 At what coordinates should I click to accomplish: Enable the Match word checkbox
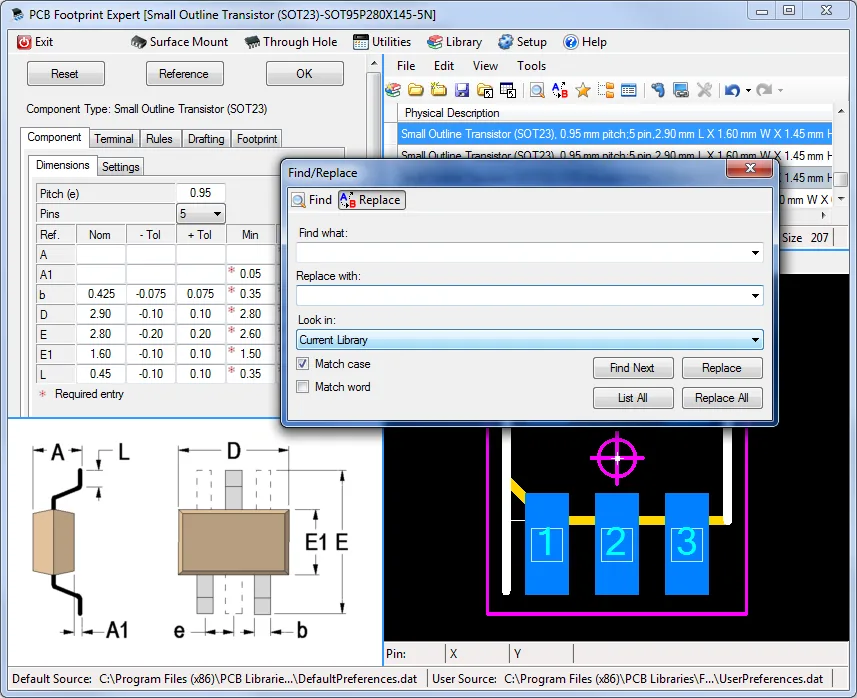point(302,387)
